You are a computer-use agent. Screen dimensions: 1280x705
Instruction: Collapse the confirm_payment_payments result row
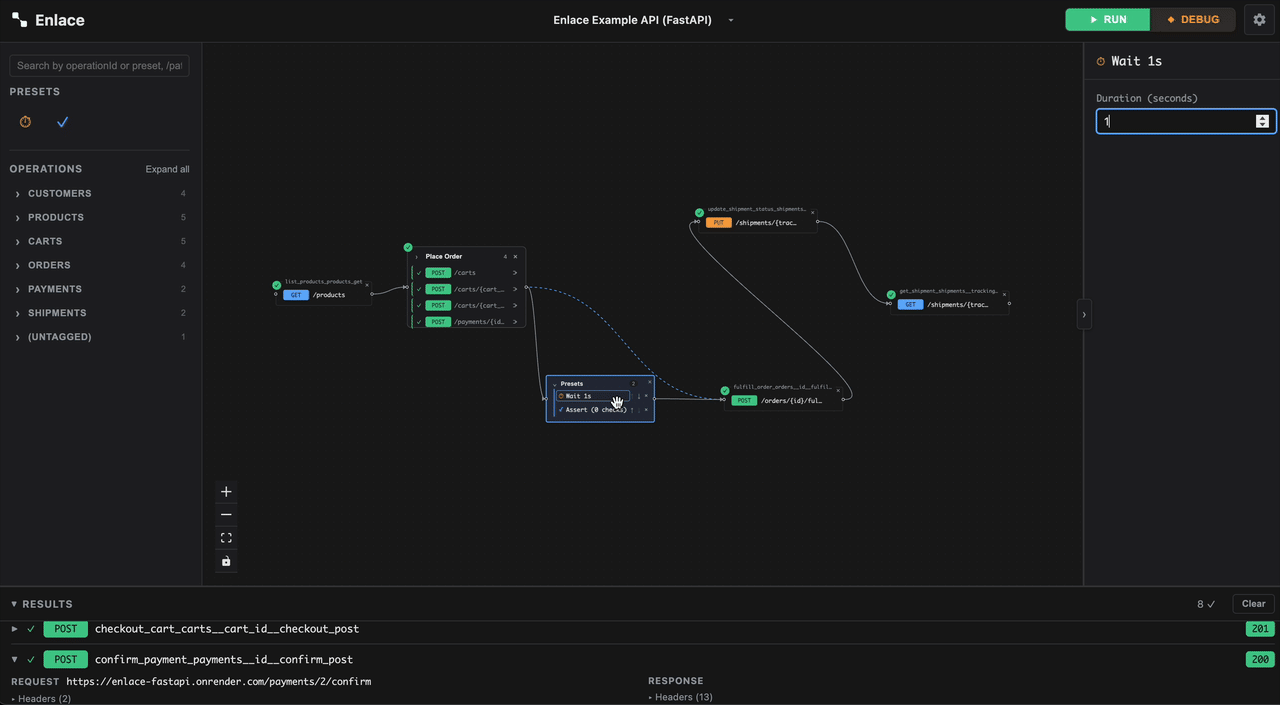click(x=14, y=660)
